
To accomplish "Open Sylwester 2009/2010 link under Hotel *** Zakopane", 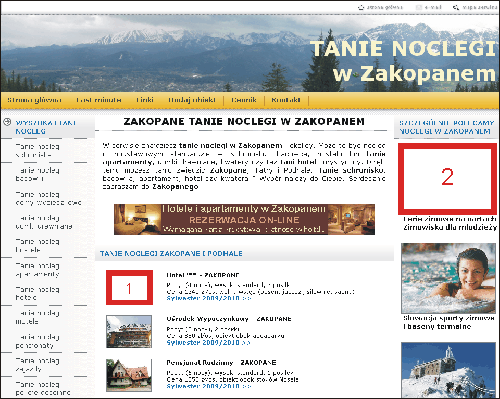I will click(x=209, y=298).
